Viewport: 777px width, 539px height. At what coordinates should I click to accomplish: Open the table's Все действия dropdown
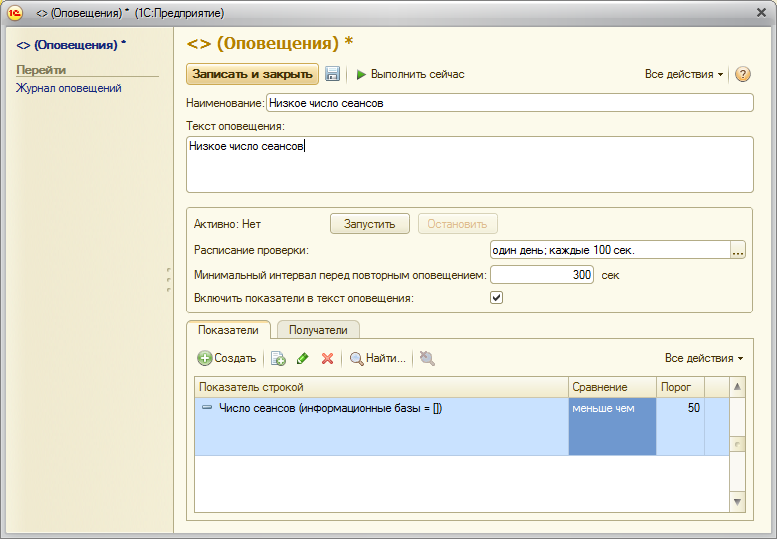click(704, 358)
